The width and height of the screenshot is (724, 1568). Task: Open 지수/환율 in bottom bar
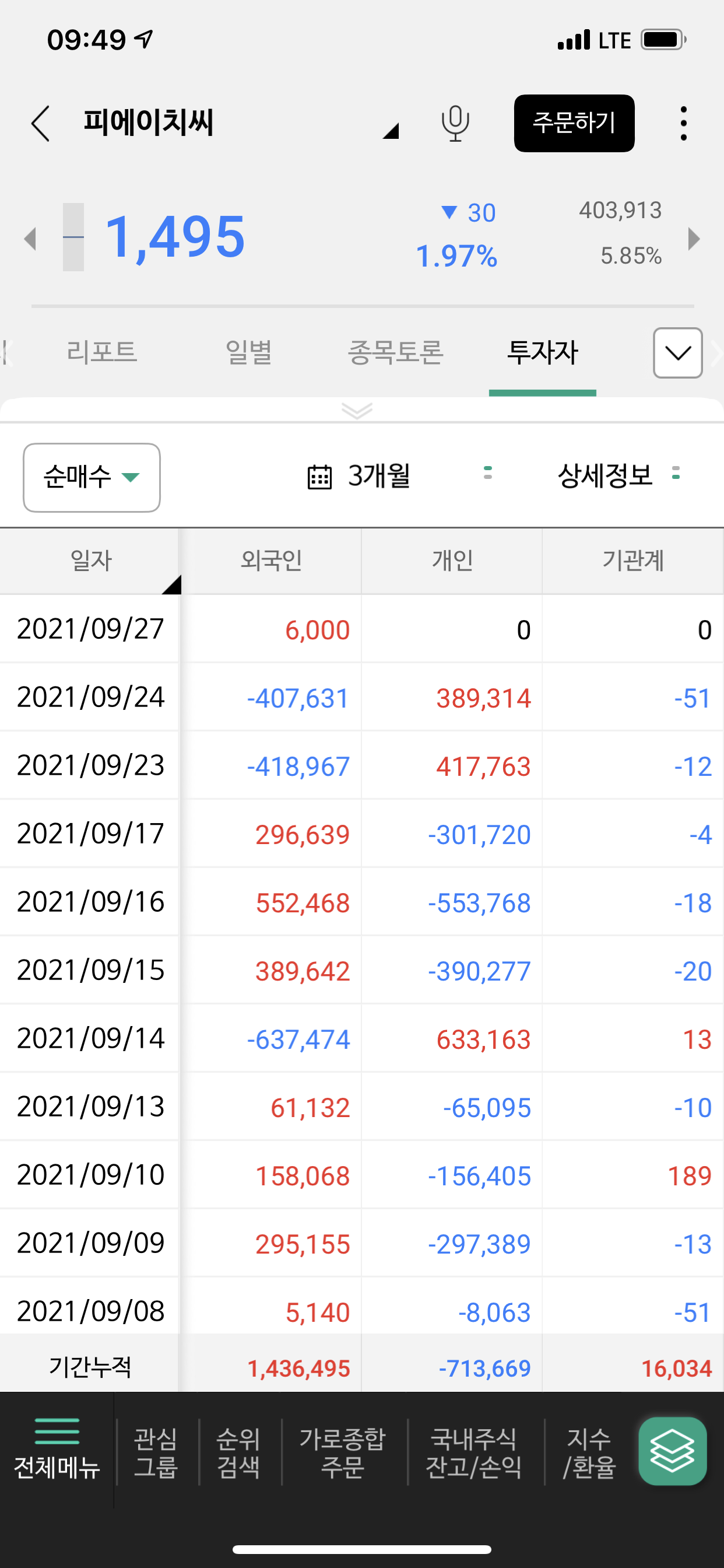(x=589, y=1452)
